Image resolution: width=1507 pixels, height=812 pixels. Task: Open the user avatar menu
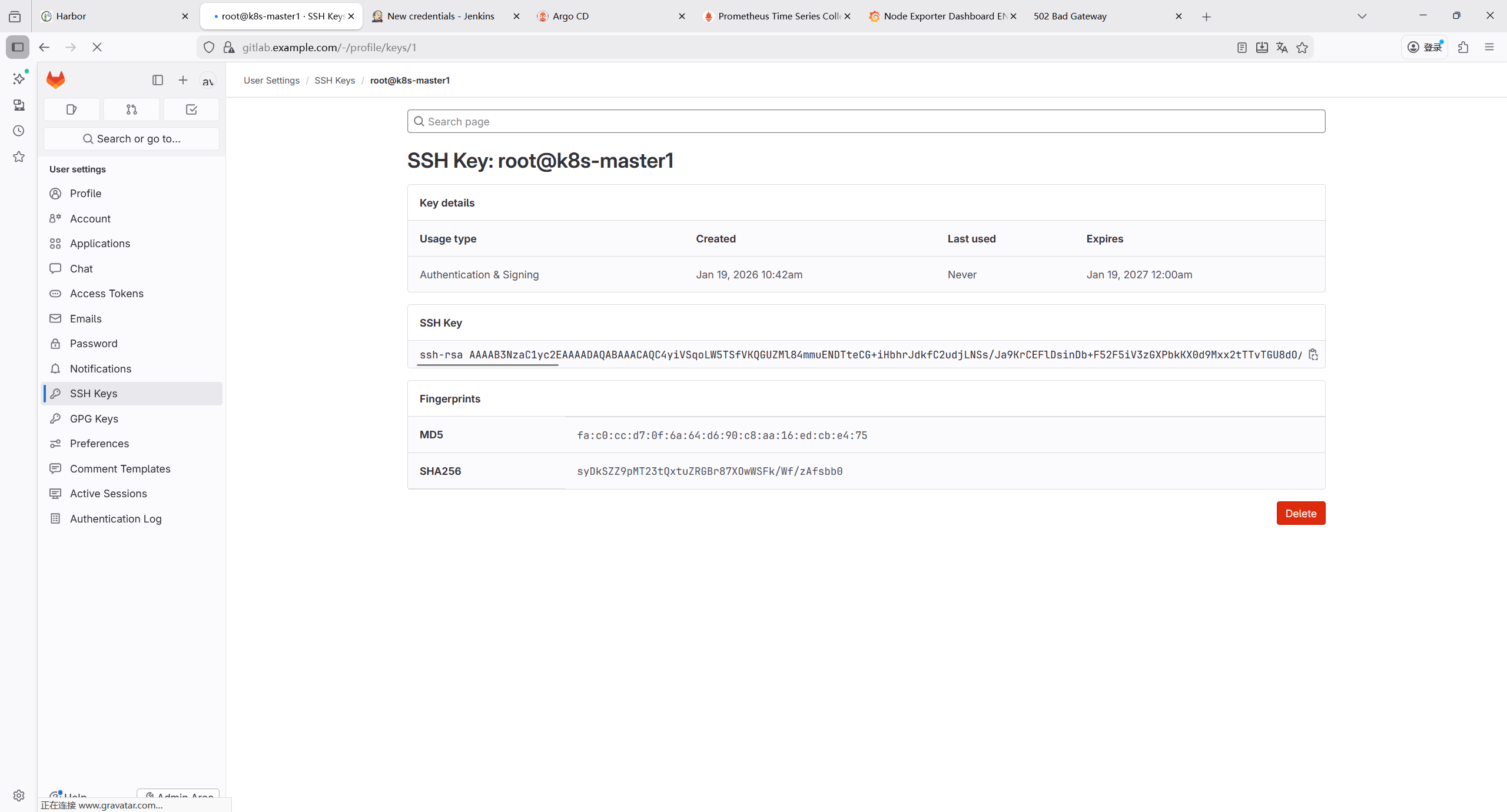tap(208, 81)
